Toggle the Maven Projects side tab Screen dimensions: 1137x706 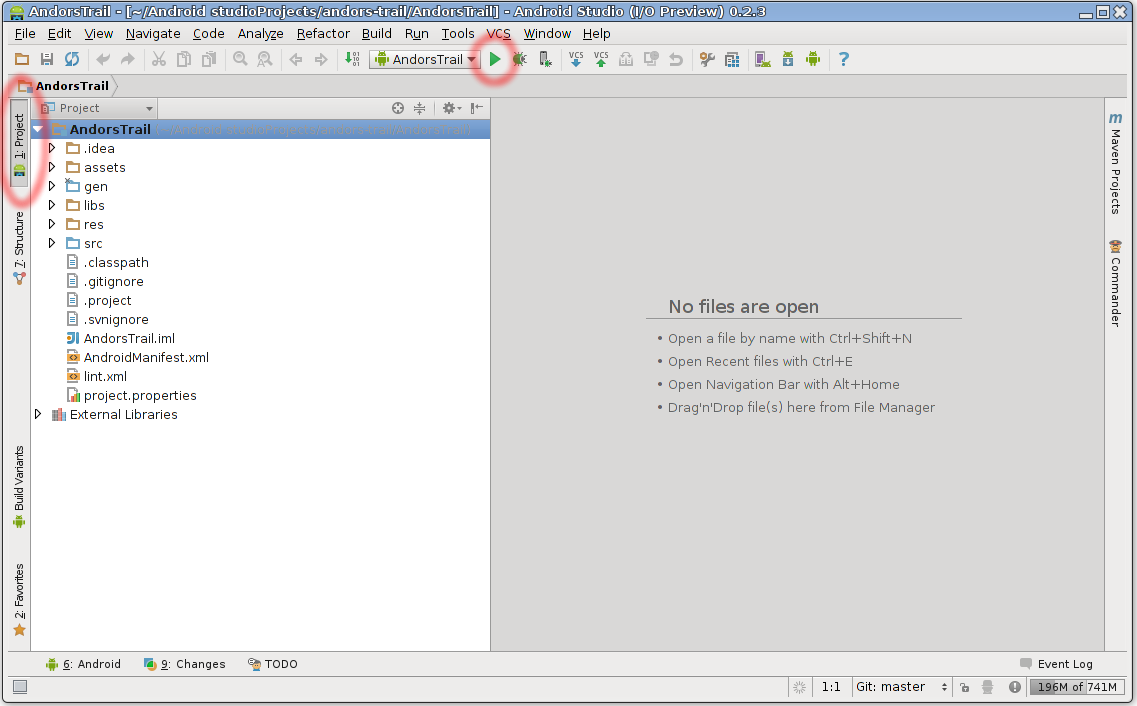pyautogui.click(x=1115, y=164)
